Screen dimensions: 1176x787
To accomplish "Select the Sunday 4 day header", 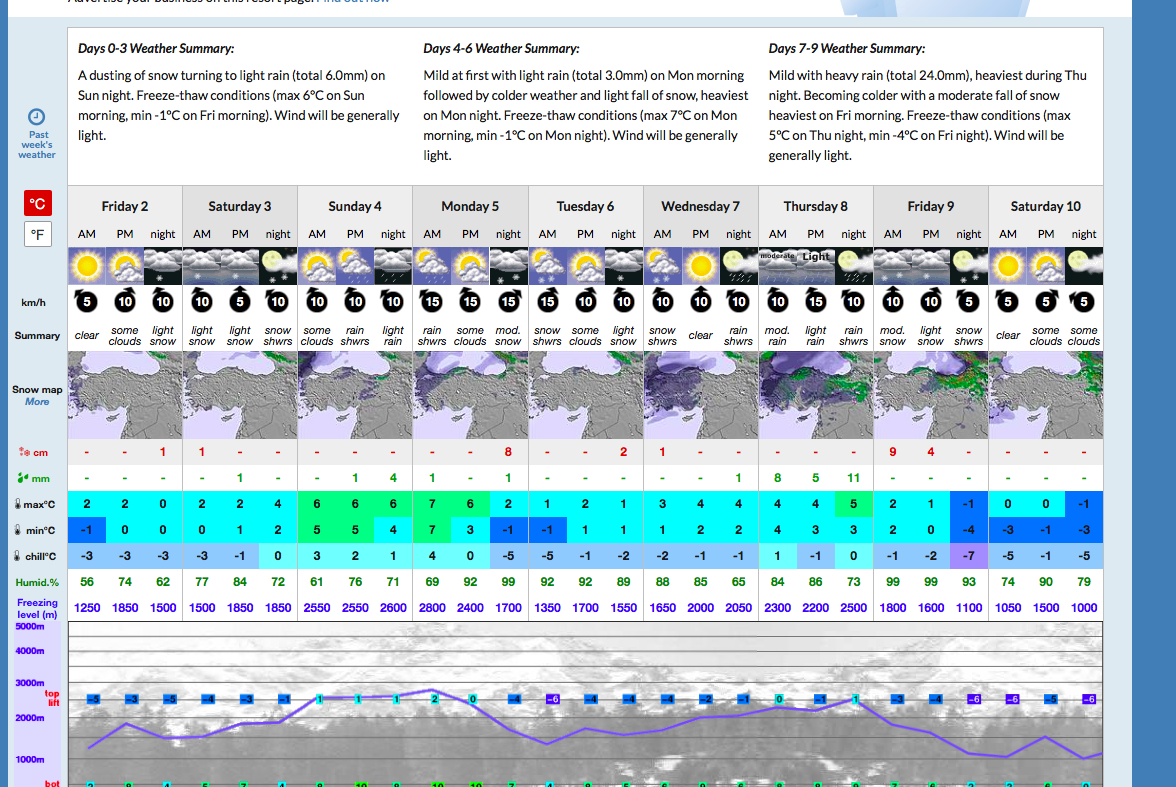I will click(x=355, y=206).
